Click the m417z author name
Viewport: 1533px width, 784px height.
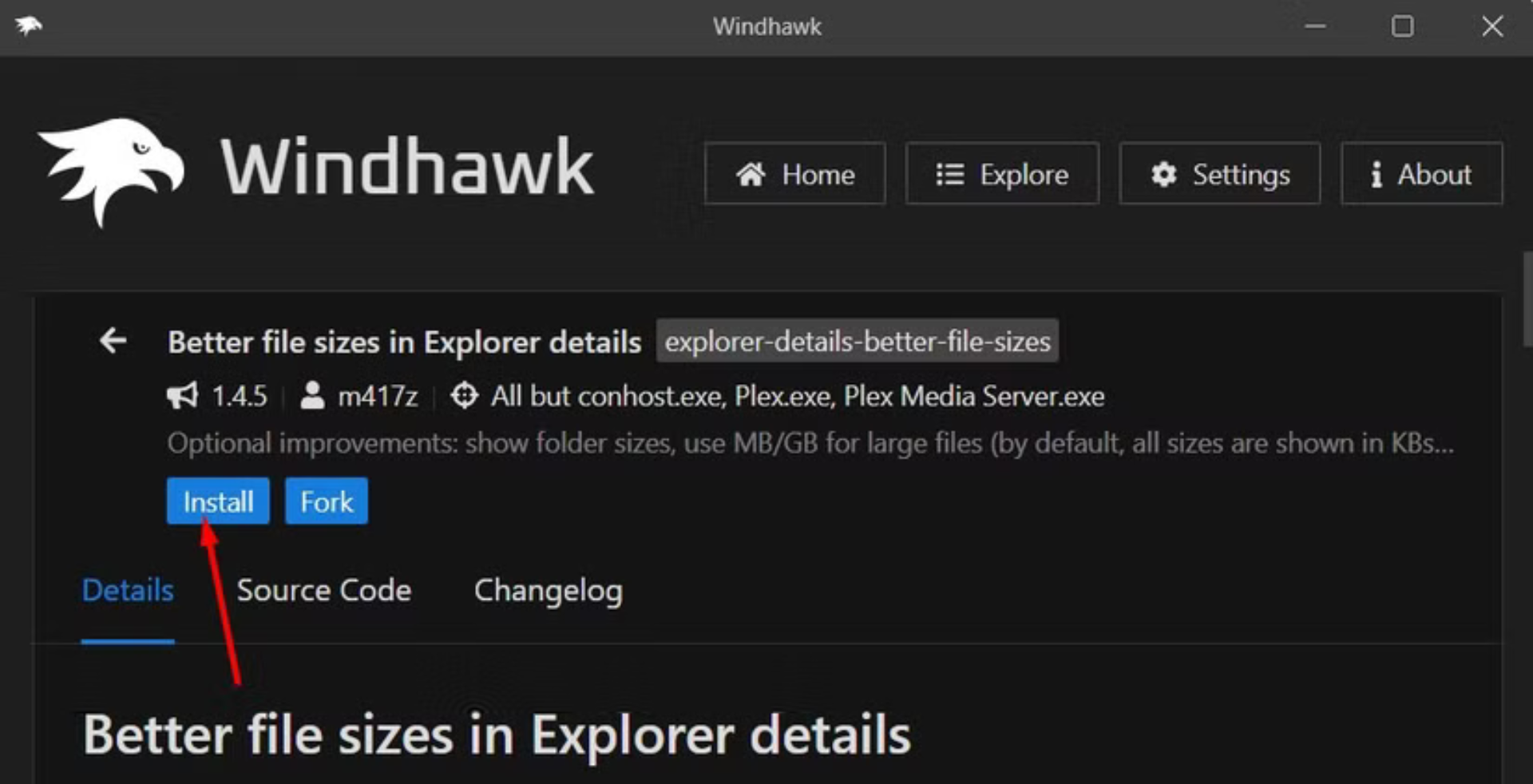[x=378, y=396]
